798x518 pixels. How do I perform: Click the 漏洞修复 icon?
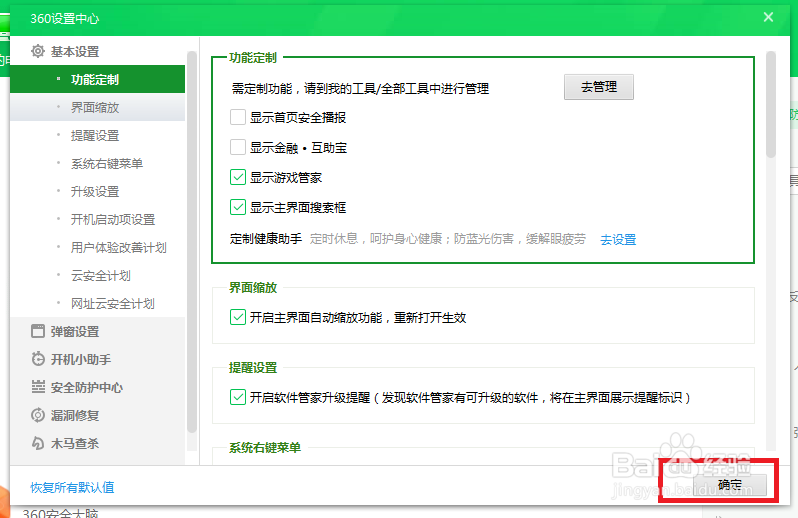(38, 415)
